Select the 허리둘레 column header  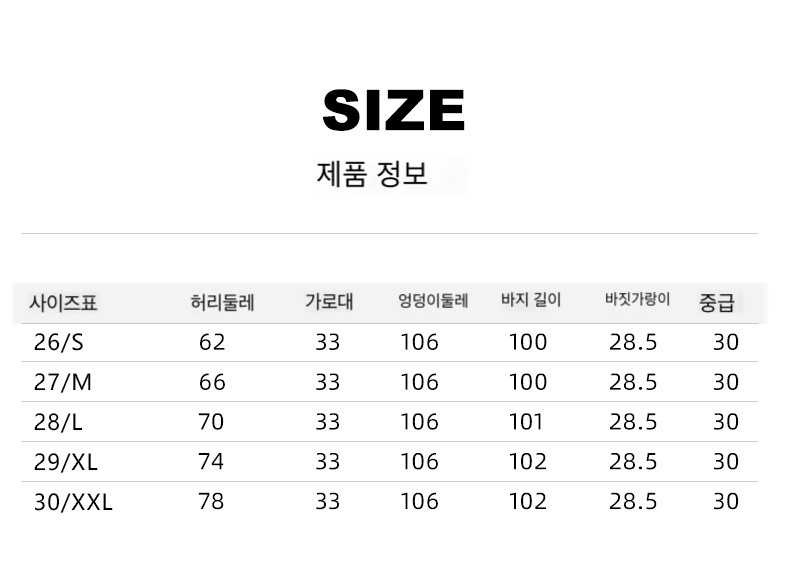(x=222, y=303)
